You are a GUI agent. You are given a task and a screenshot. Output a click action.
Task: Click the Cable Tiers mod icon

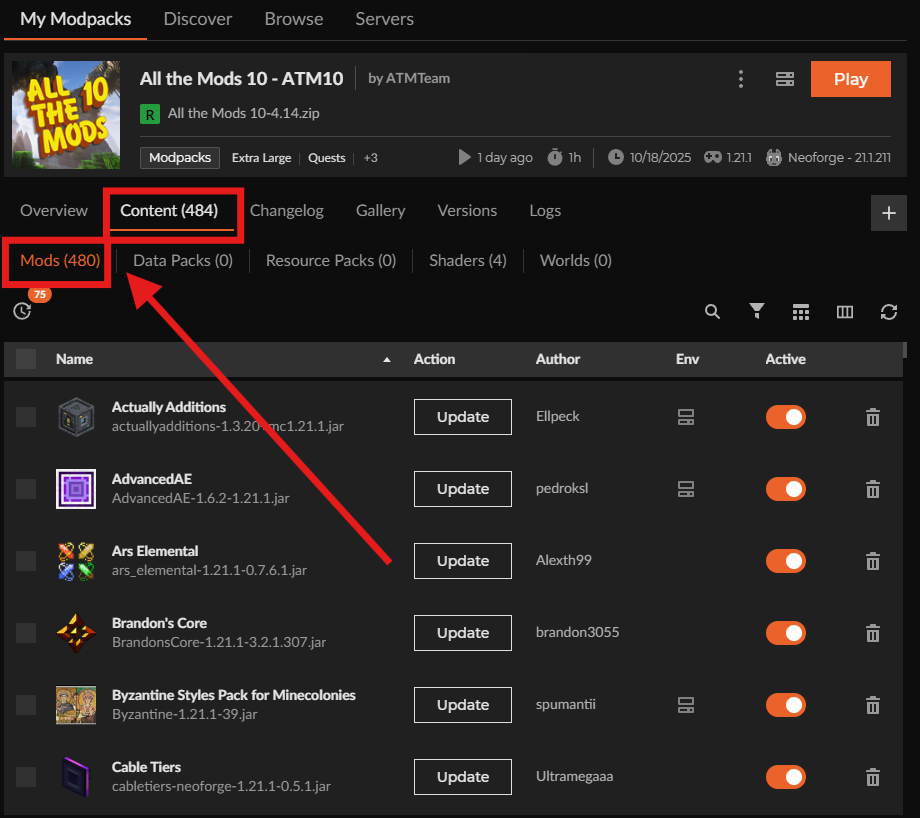click(x=76, y=777)
